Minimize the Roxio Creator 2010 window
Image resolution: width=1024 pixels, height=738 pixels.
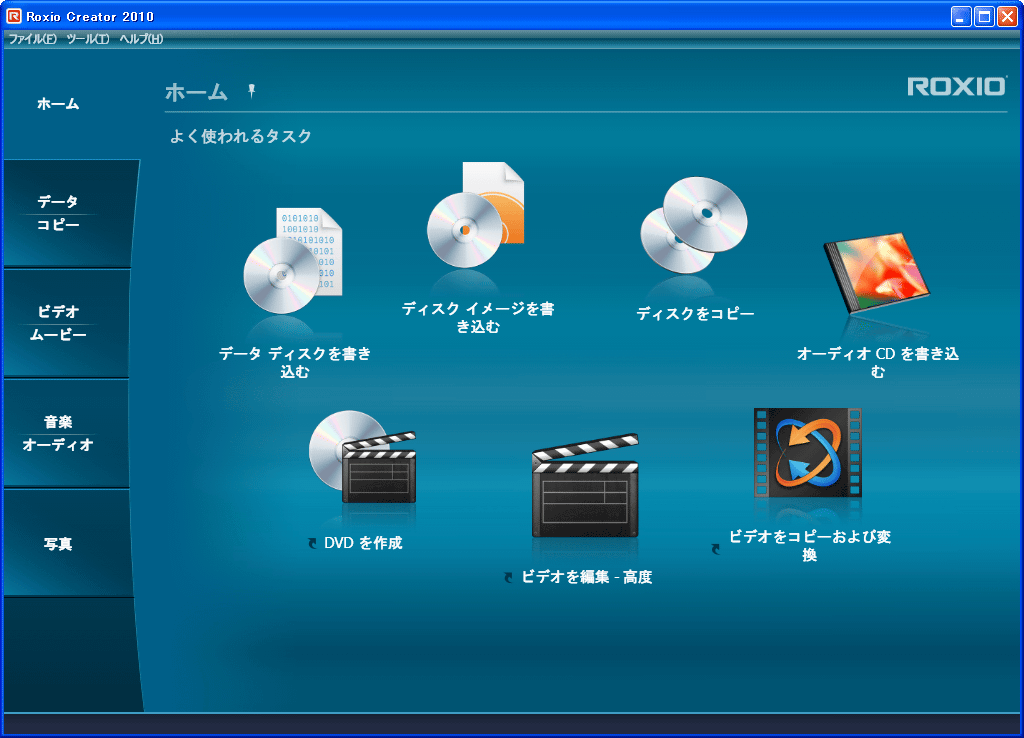click(x=961, y=16)
